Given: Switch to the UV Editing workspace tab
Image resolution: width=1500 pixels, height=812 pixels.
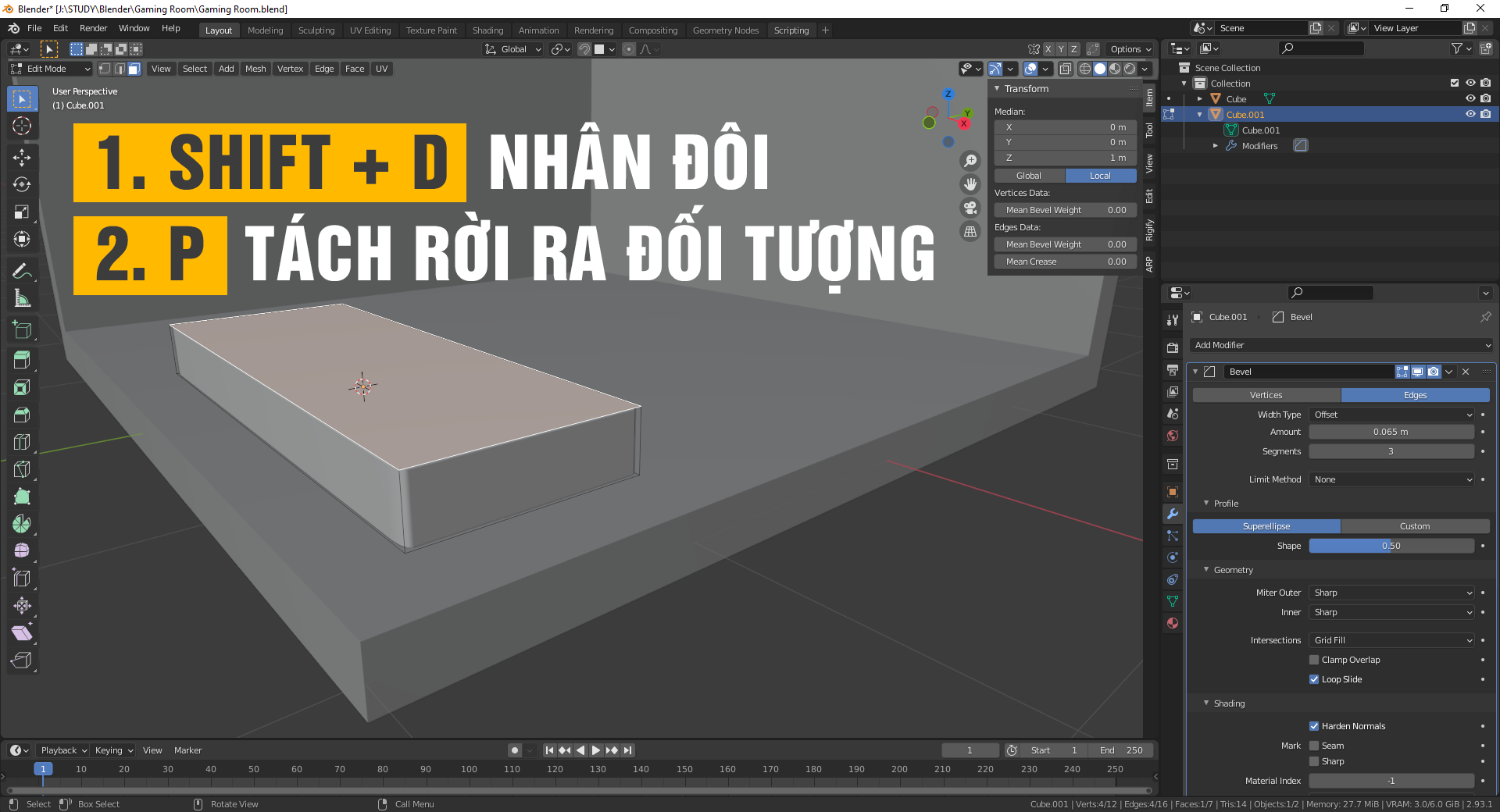Looking at the screenshot, I should pos(370,30).
